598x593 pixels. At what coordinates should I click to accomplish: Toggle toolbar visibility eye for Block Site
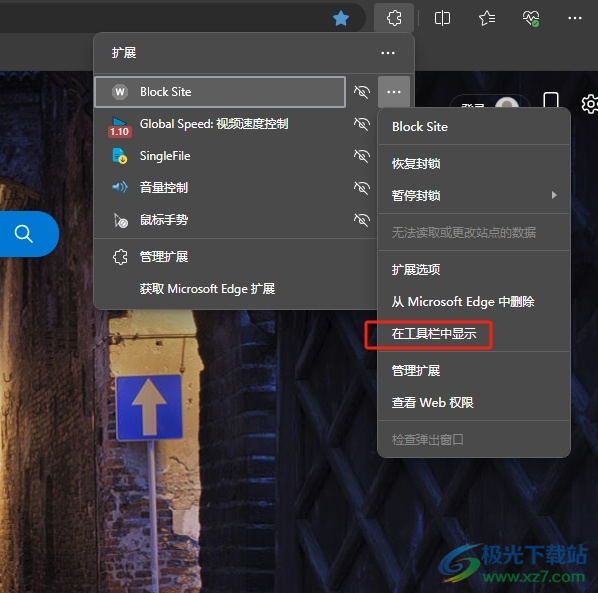(x=362, y=92)
